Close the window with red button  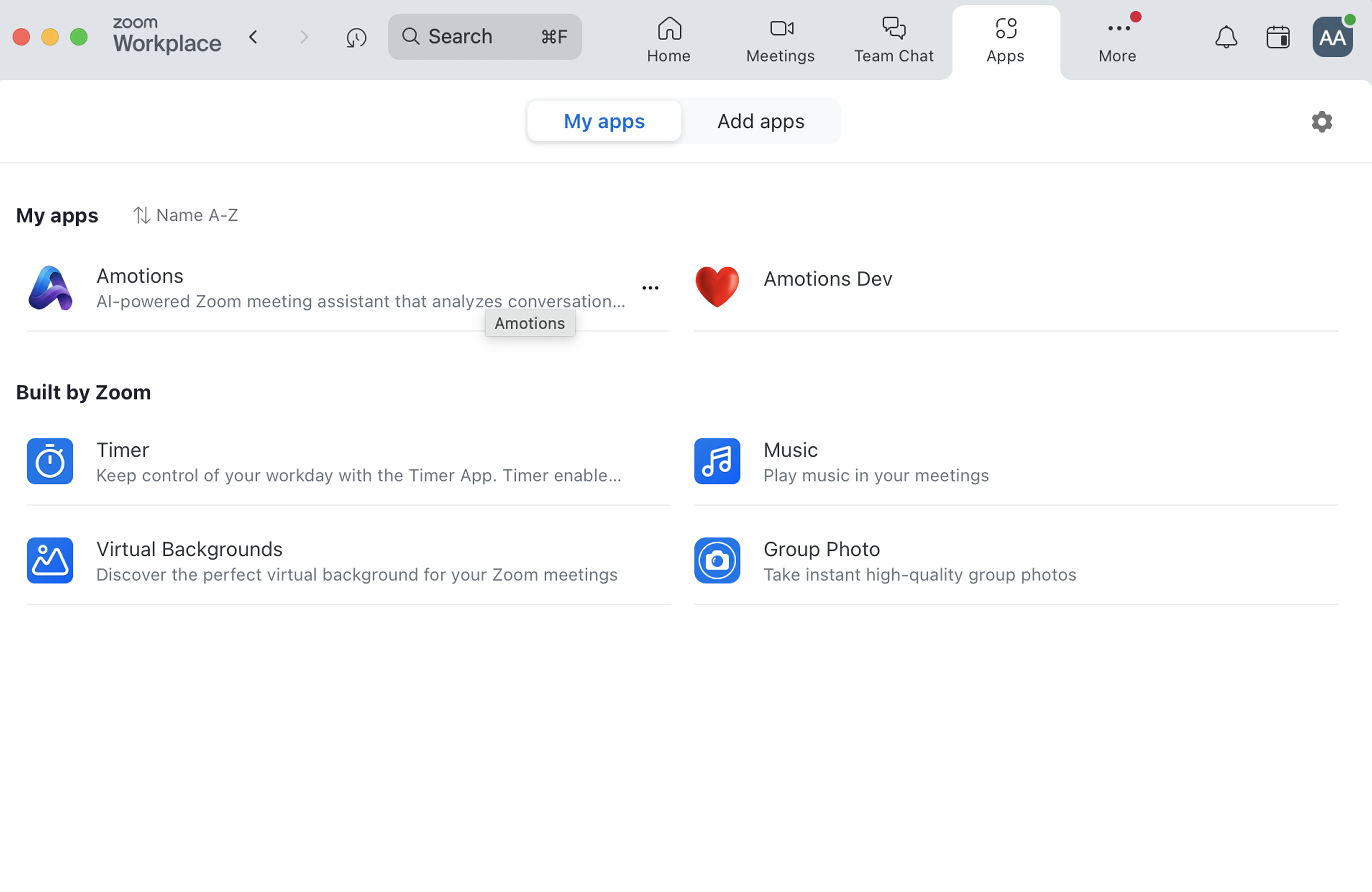[x=21, y=37]
